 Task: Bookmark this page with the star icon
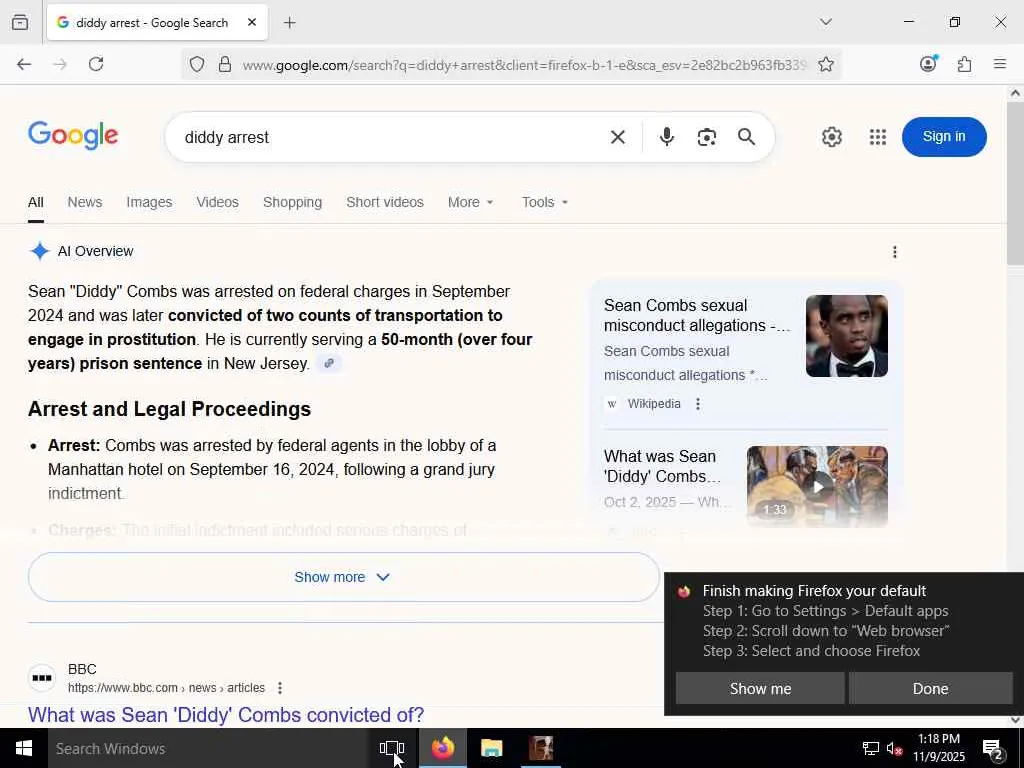tap(825, 64)
